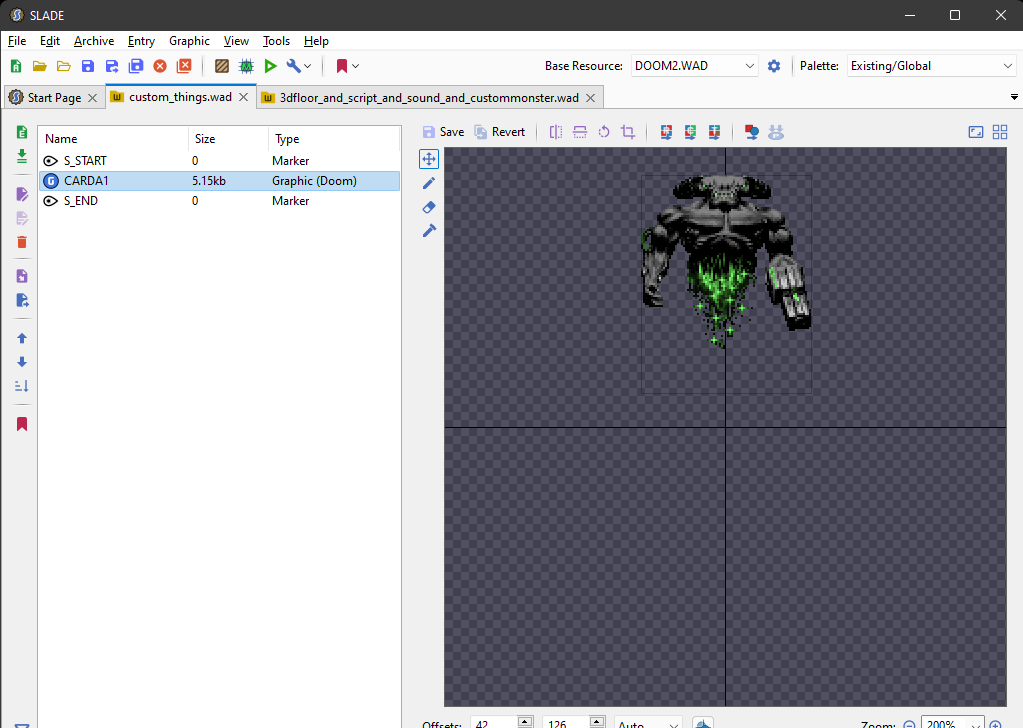Image resolution: width=1023 pixels, height=728 pixels.
Task: Run the archive with the green play icon
Action: 270,66
